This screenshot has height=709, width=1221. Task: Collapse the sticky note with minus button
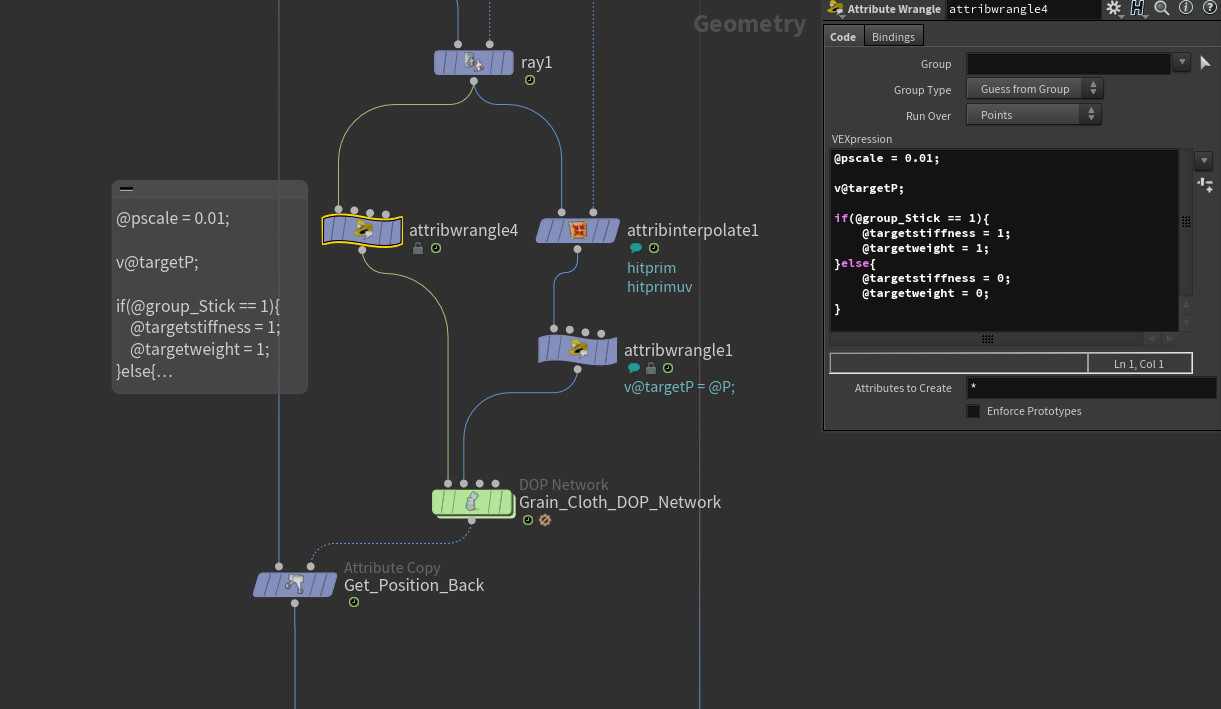pos(126,188)
